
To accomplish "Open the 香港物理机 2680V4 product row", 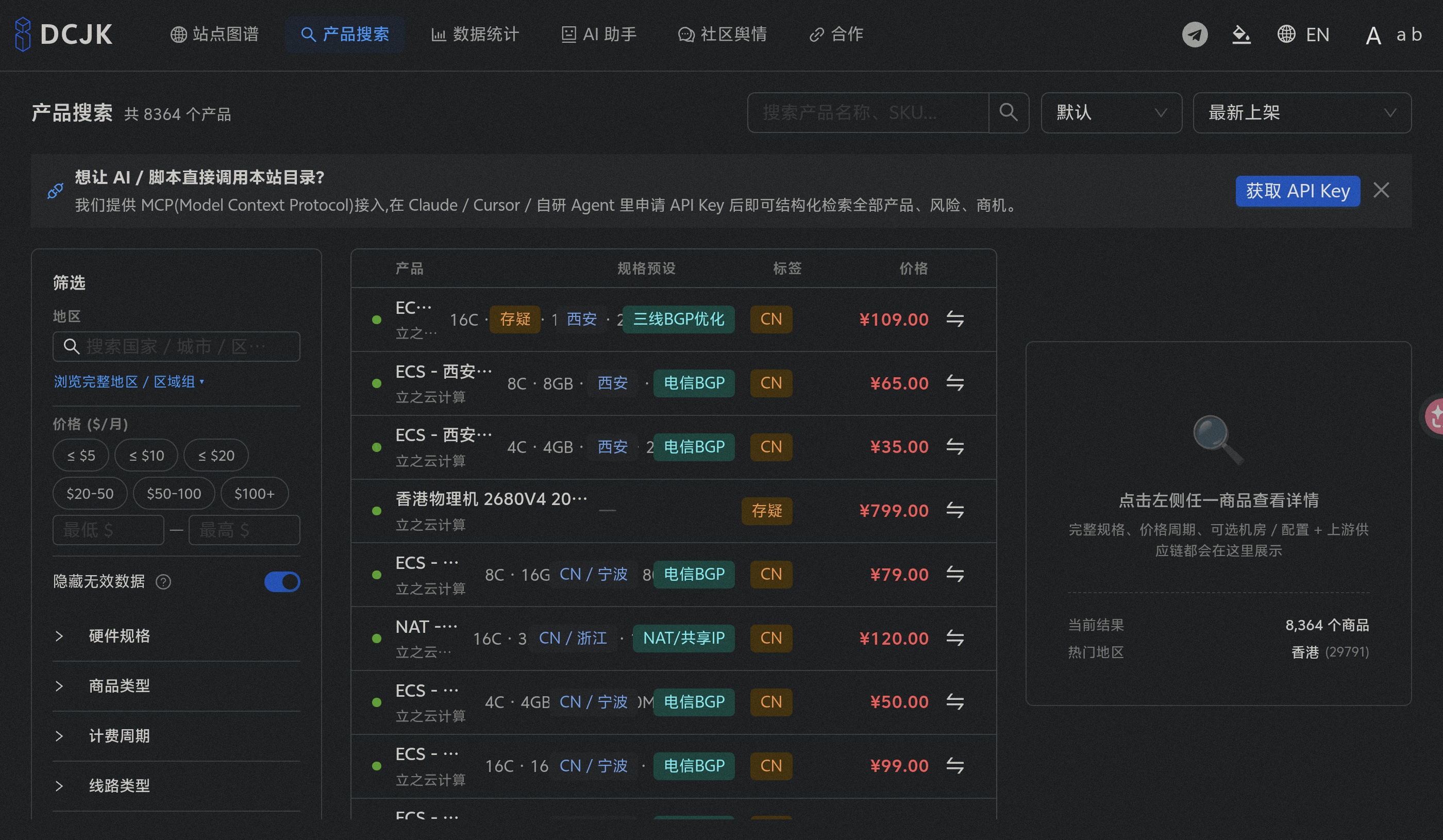I will (674, 510).
